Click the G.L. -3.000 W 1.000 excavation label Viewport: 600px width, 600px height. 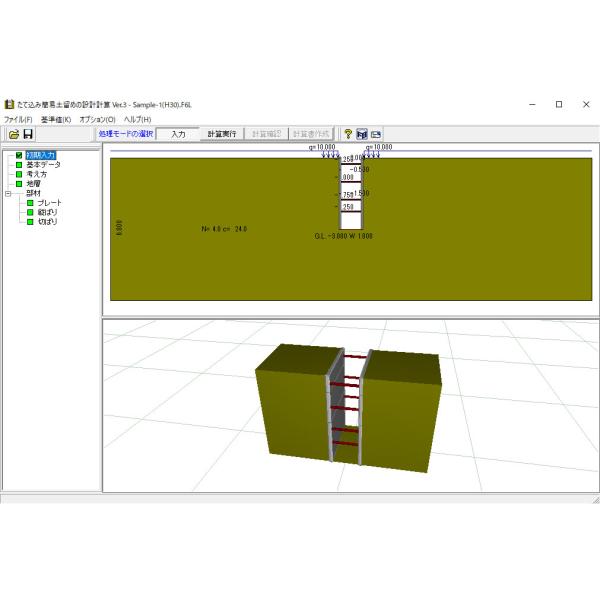[x=343, y=236]
